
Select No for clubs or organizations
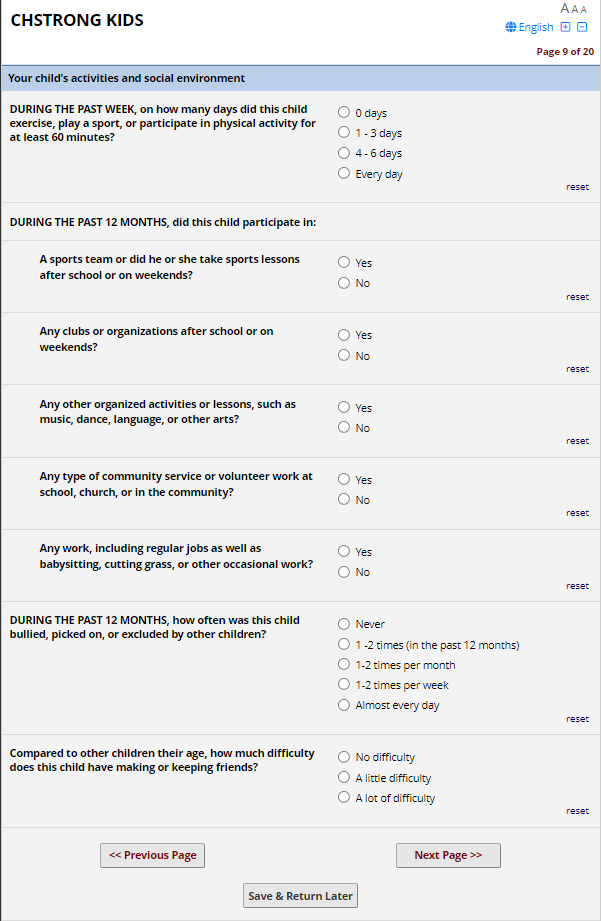[x=344, y=355]
